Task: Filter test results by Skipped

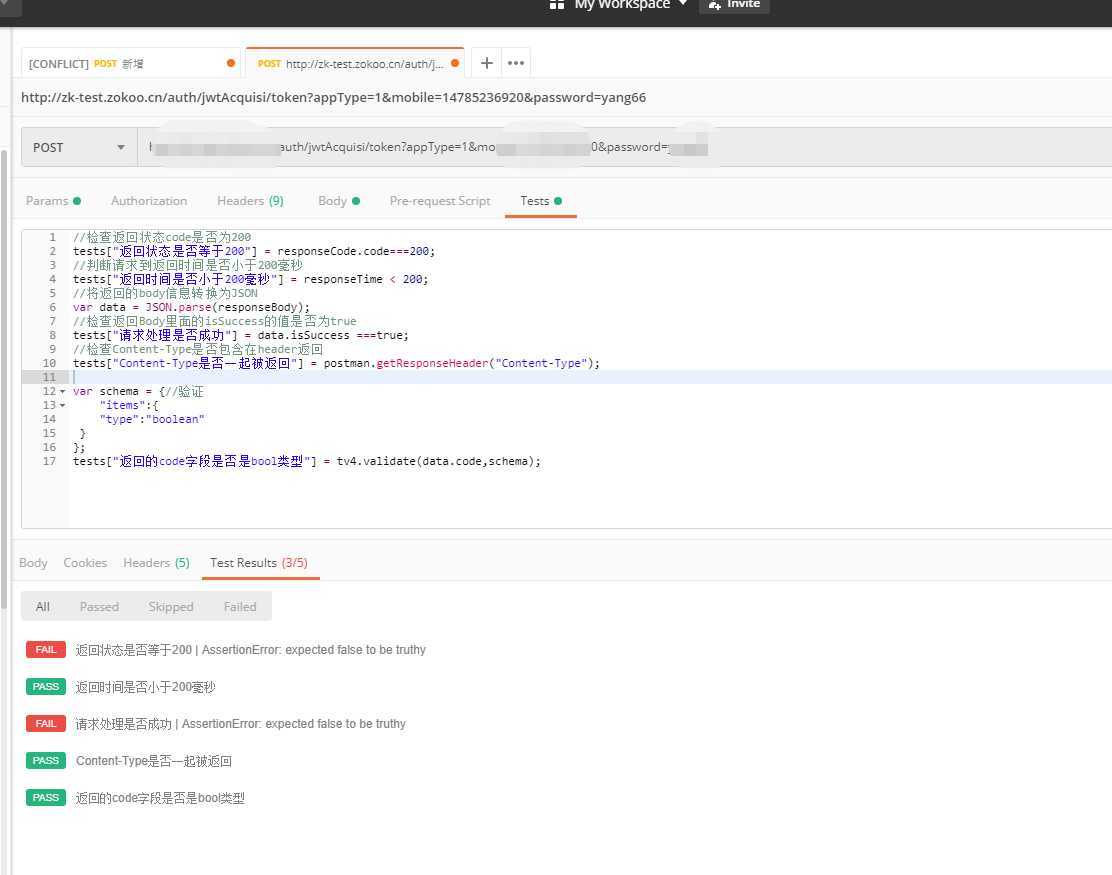Action: [171, 606]
